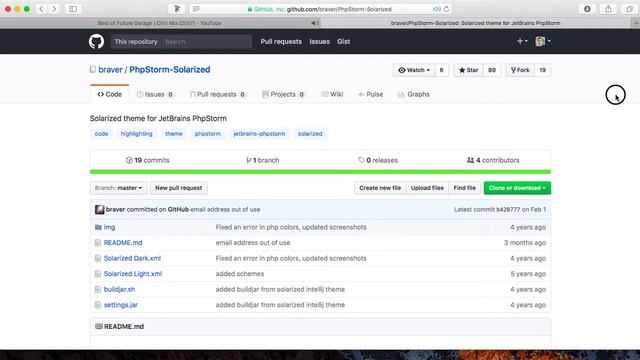
Task: View the 89 stargazers count
Action: 492,70
